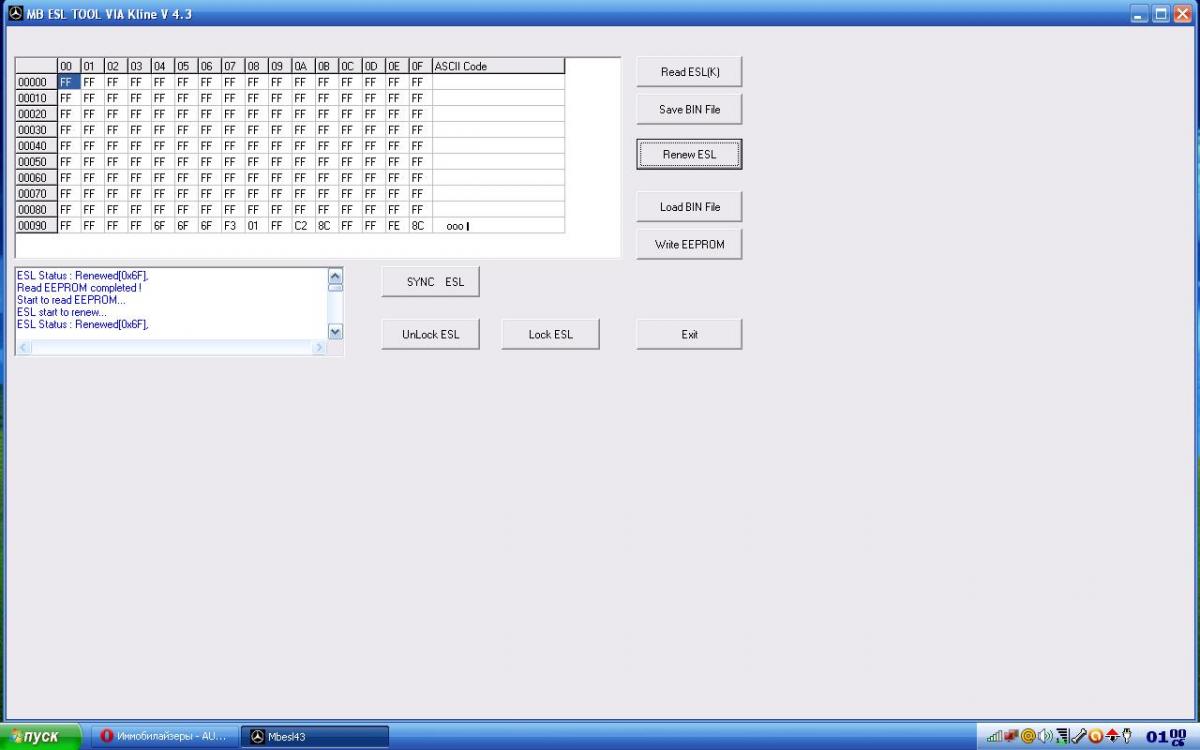The image size is (1200, 750).
Task: Click the Renew ESL button
Action: click(x=689, y=155)
